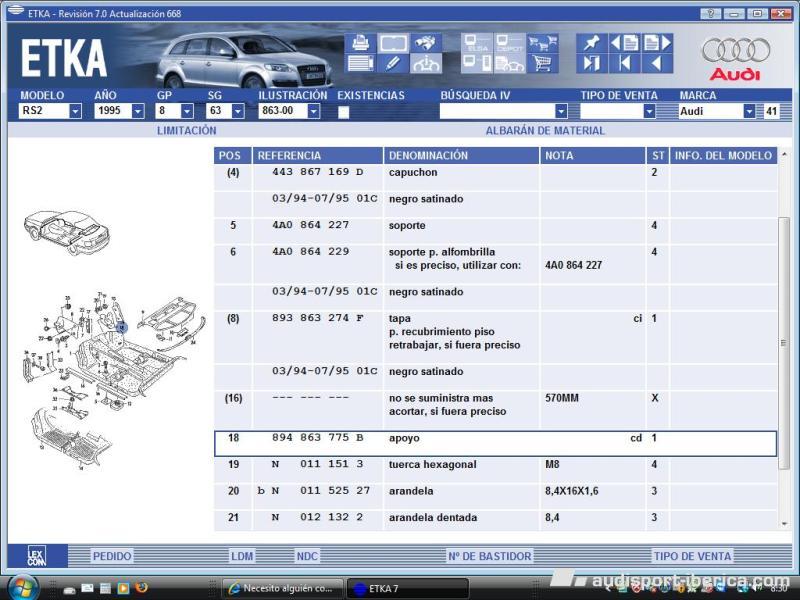Click the NOTA column header
The image size is (800, 600).
point(593,156)
